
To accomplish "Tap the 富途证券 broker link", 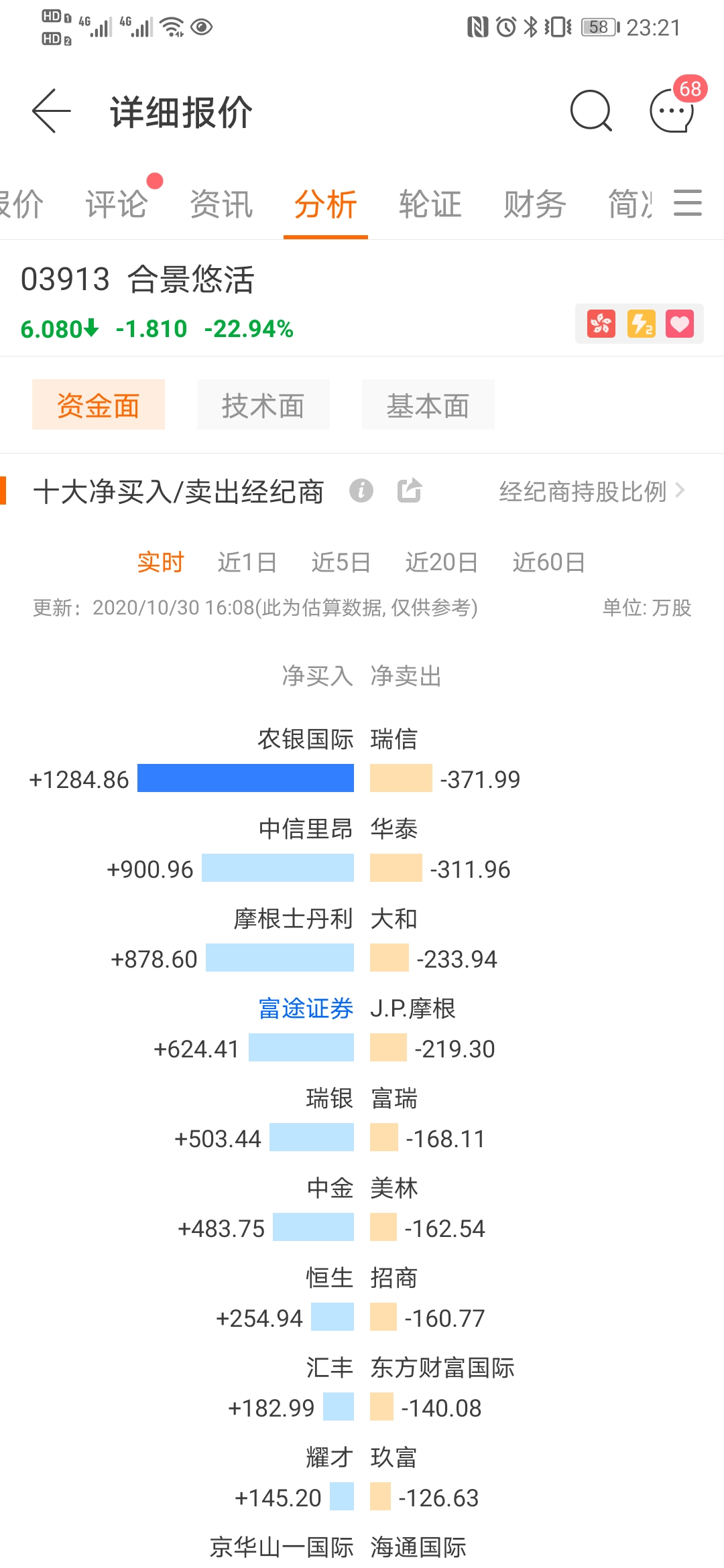I will coord(306,1008).
